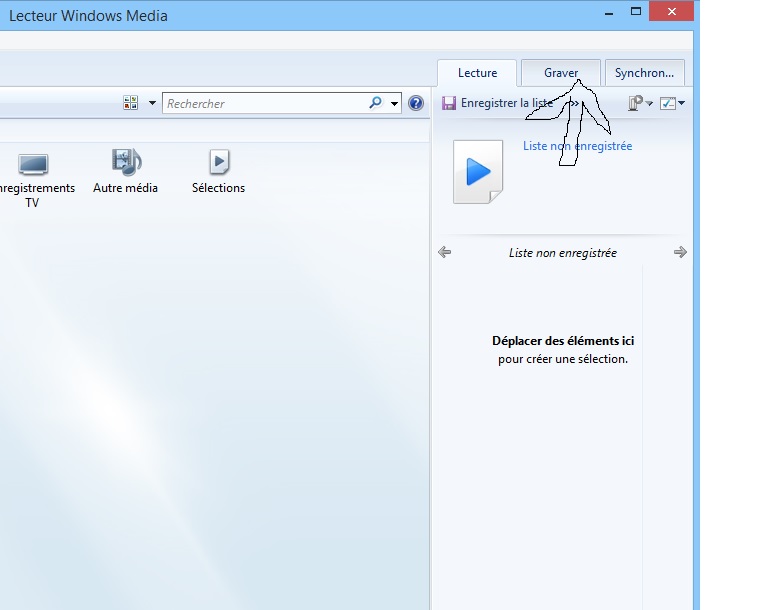768x610 pixels.
Task: Click the previous list left arrow
Action: click(x=445, y=253)
